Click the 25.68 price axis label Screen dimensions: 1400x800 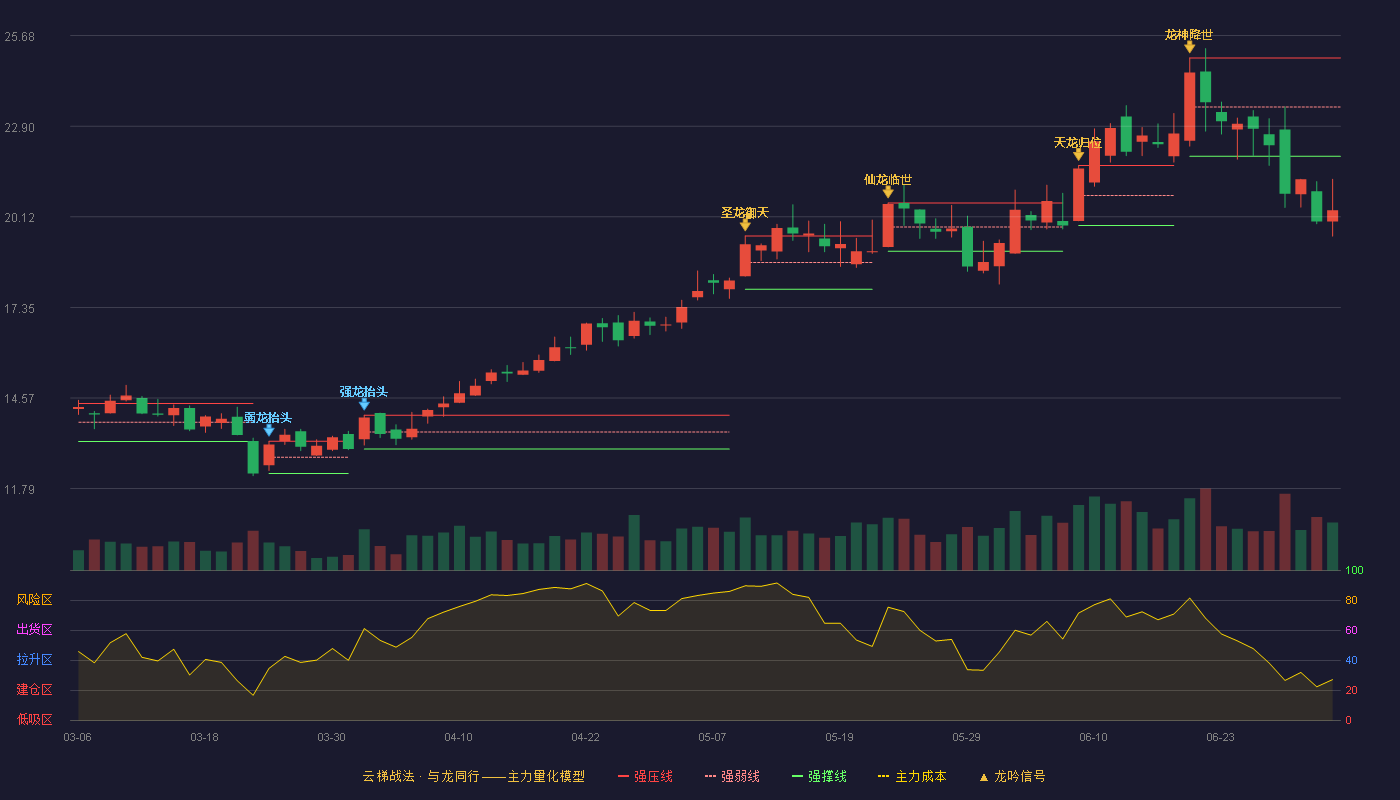20,37
